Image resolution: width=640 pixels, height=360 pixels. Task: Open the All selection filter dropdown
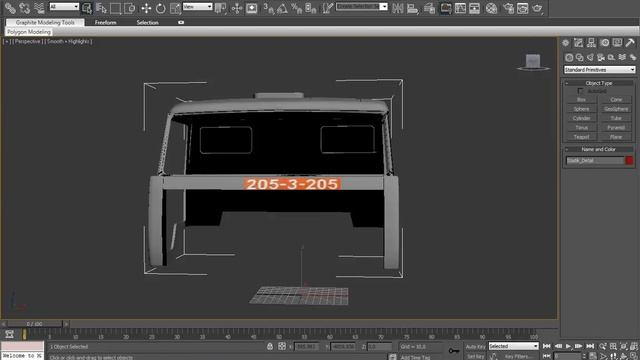click(64, 7)
